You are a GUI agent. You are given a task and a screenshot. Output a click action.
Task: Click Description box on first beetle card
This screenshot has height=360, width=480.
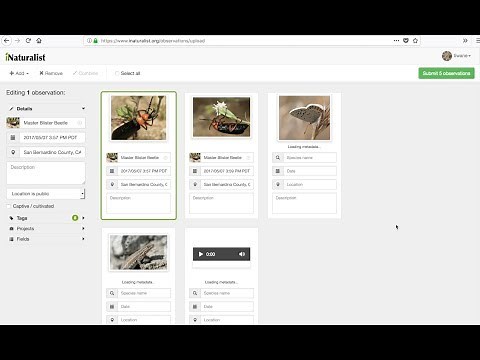138,203
